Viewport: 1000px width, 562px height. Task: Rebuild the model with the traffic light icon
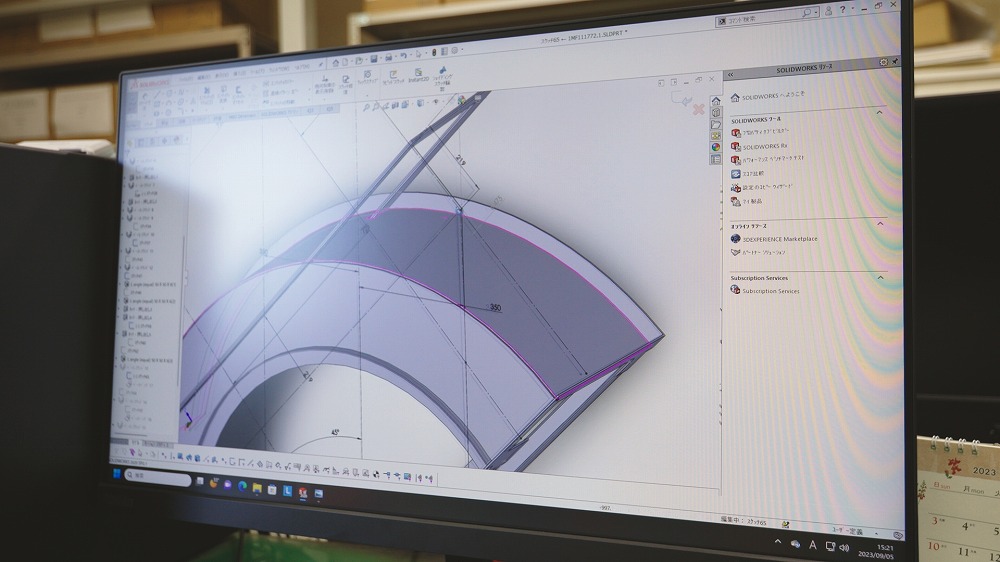(x=434, y=53)
